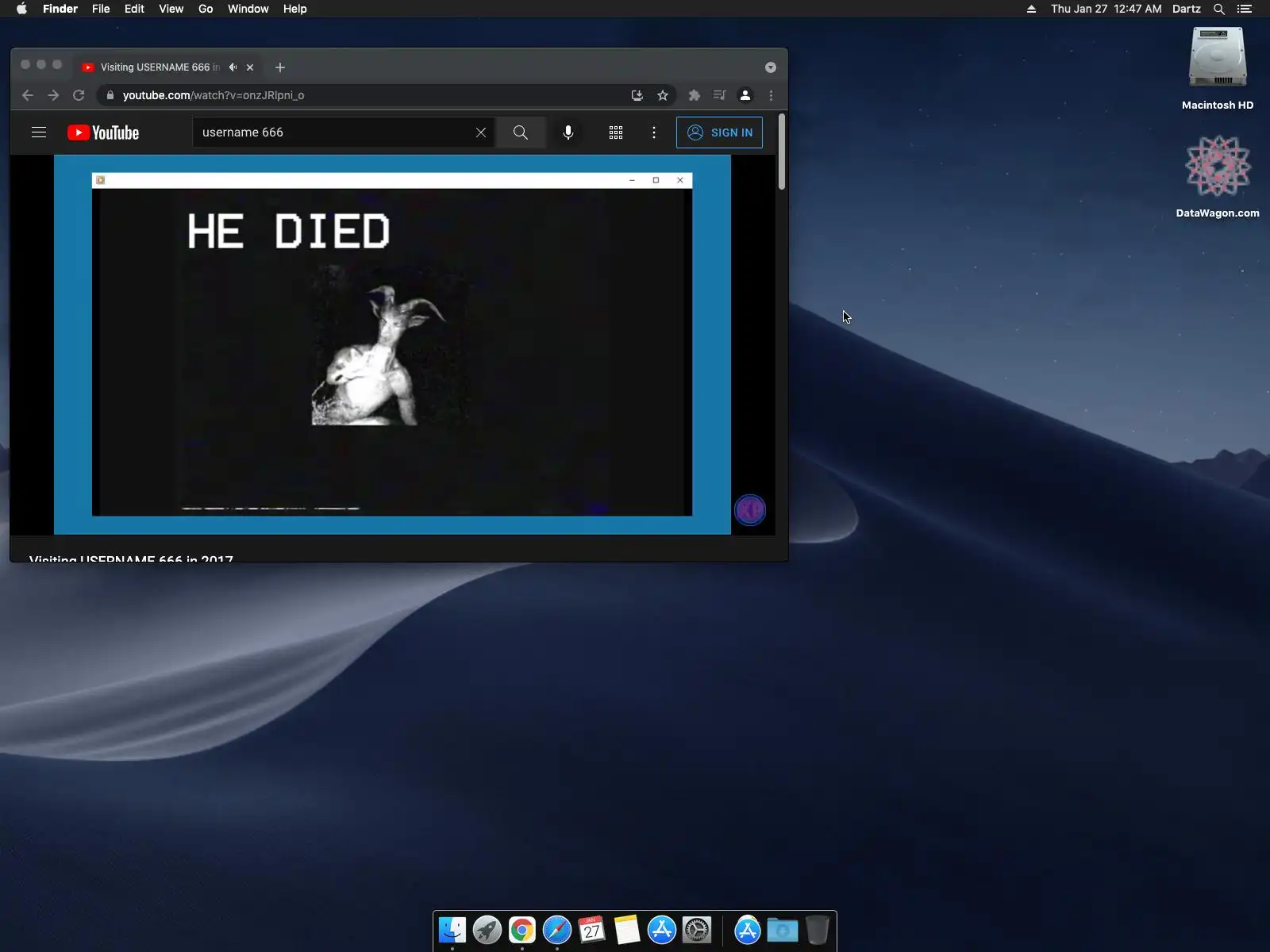Open System Preferences from the Dock
The height and width of the screenshot is (952, 1270).
coord(697,930)
